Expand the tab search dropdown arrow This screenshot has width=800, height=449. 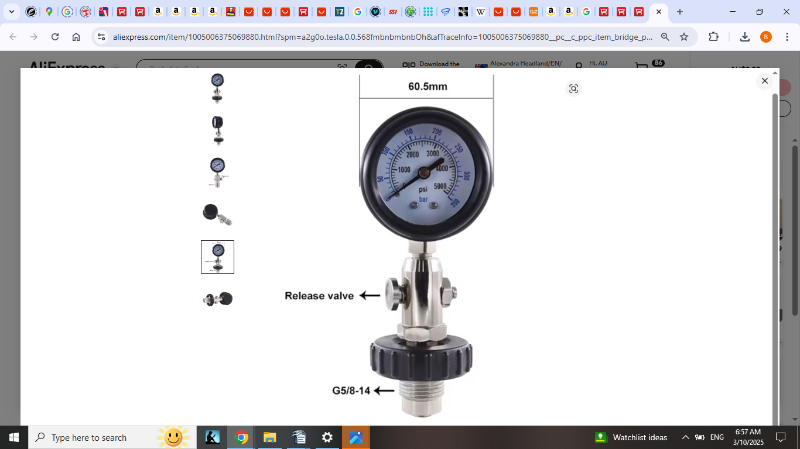tap(11, 12)
